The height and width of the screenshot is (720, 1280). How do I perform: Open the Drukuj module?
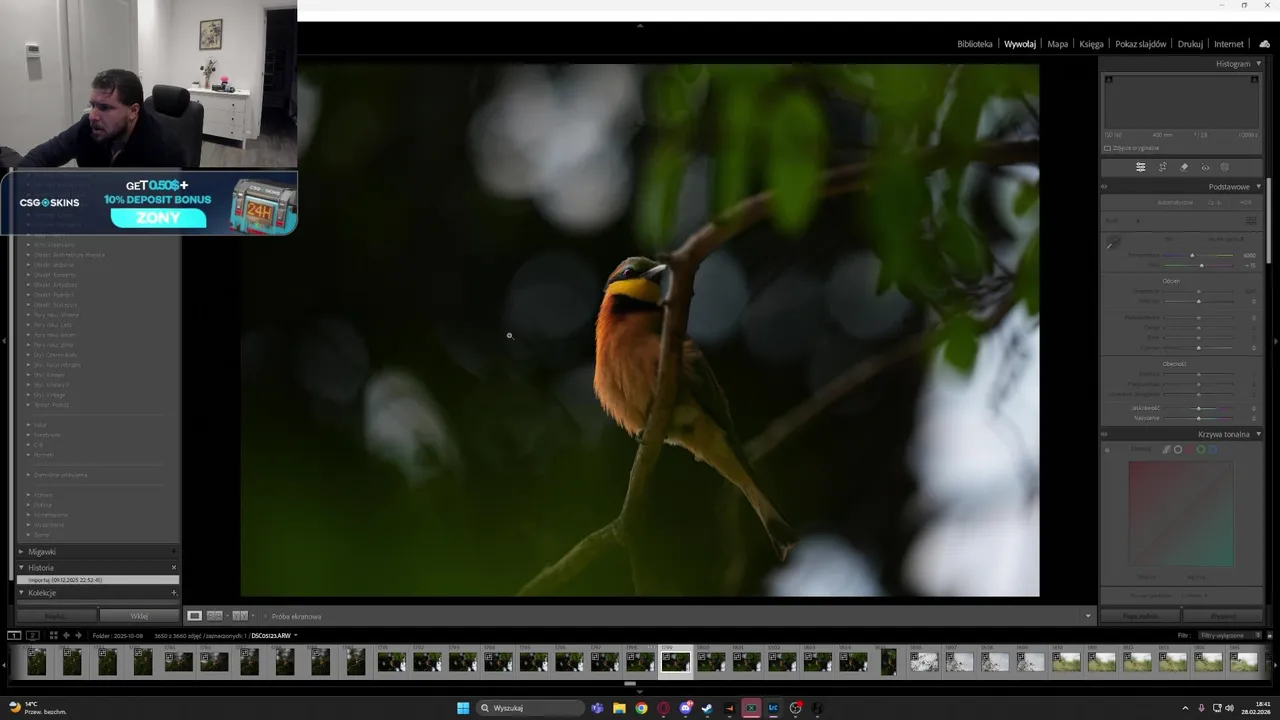tap(1190, 44)
